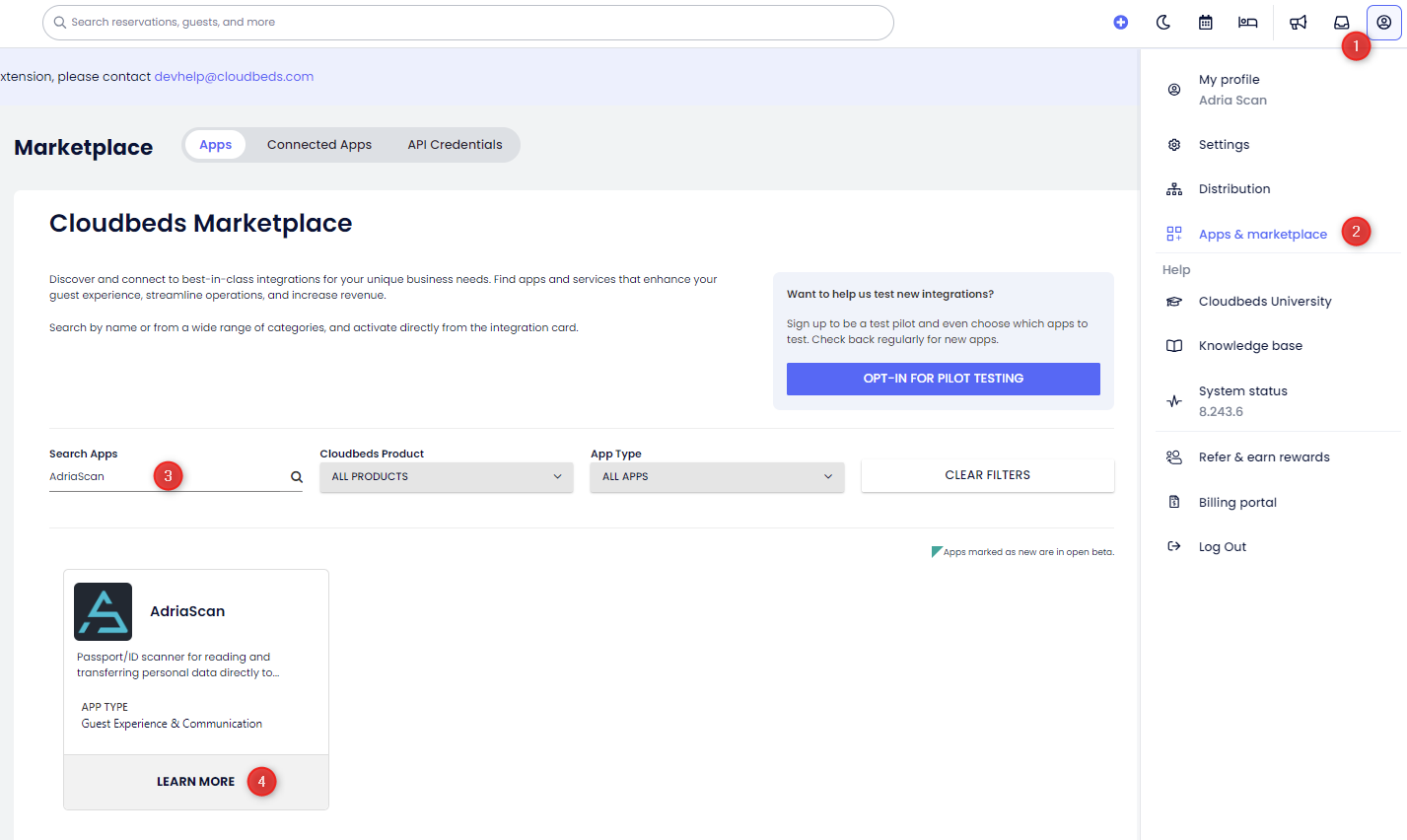Click the Guest Experience & Communication text
The image size is (1407, 840).
click(x=172, y=724)
